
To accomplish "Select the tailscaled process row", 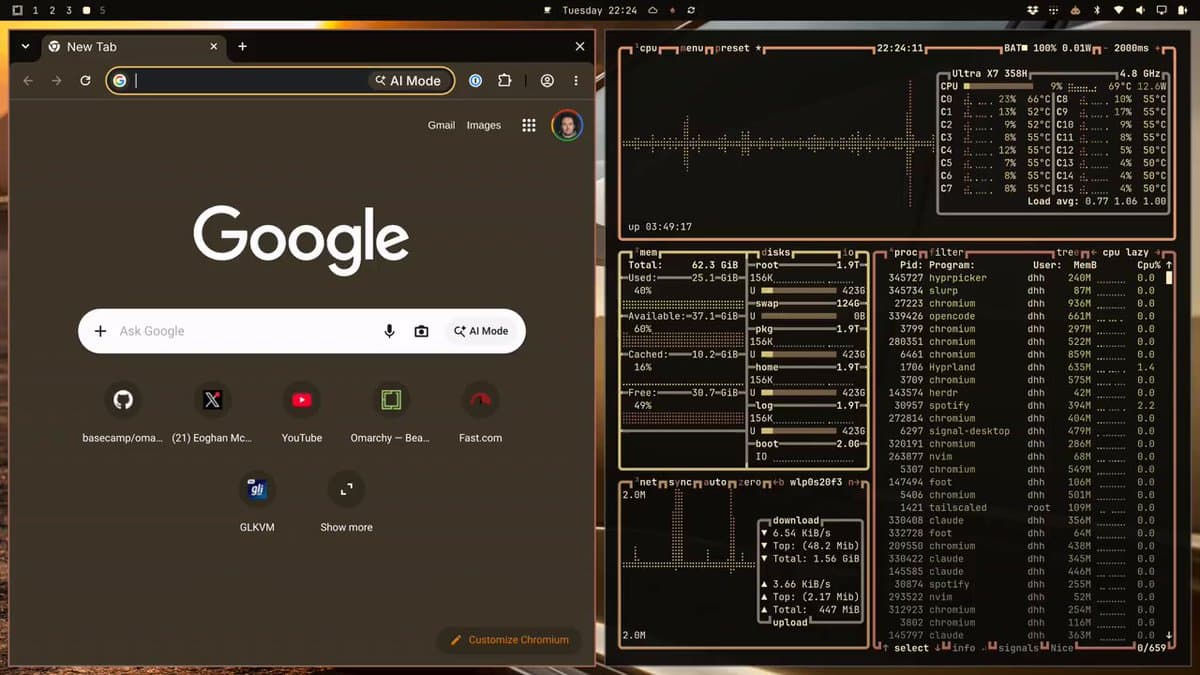I will pos(1020,507).
